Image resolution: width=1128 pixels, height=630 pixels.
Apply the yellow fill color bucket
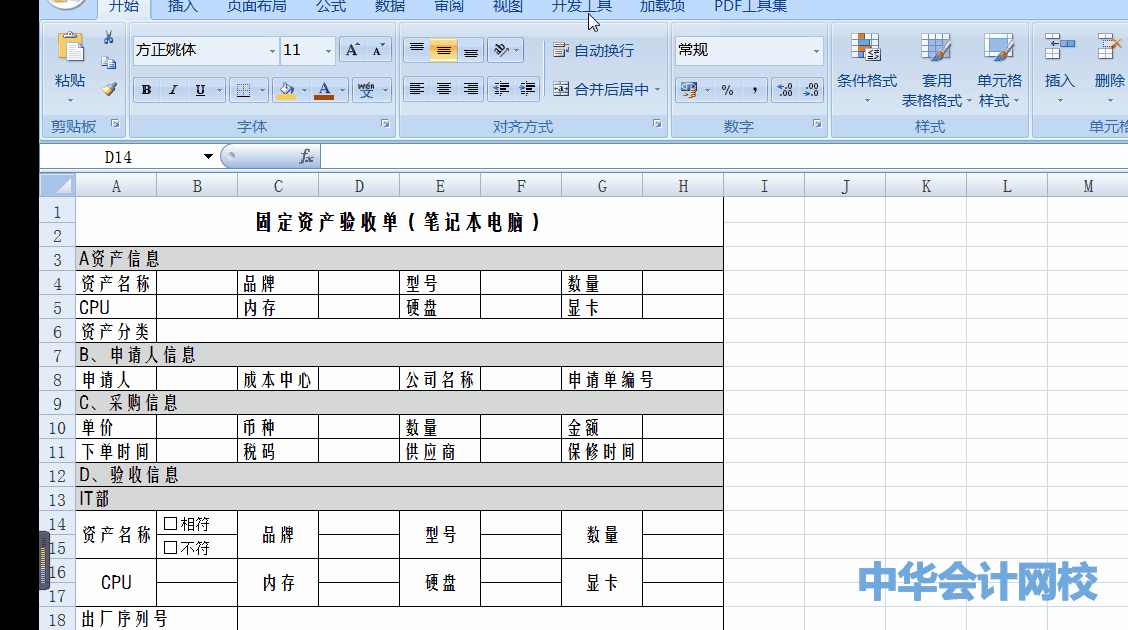point(286,90)
